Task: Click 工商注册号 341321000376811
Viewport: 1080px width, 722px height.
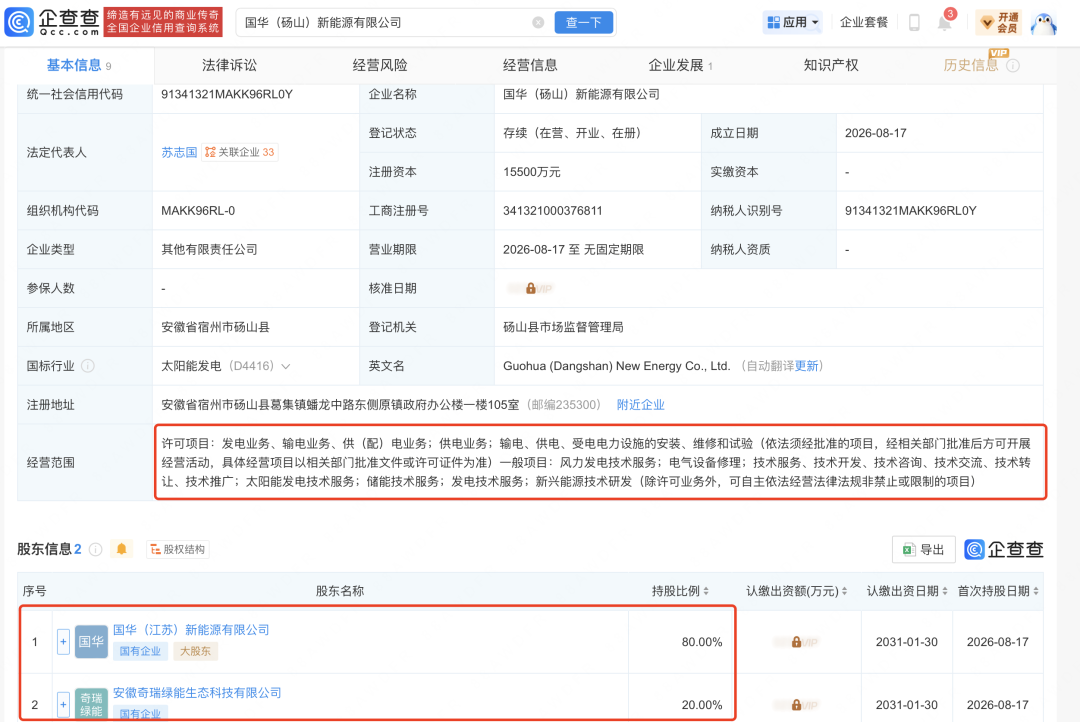Action: (552, 211)
